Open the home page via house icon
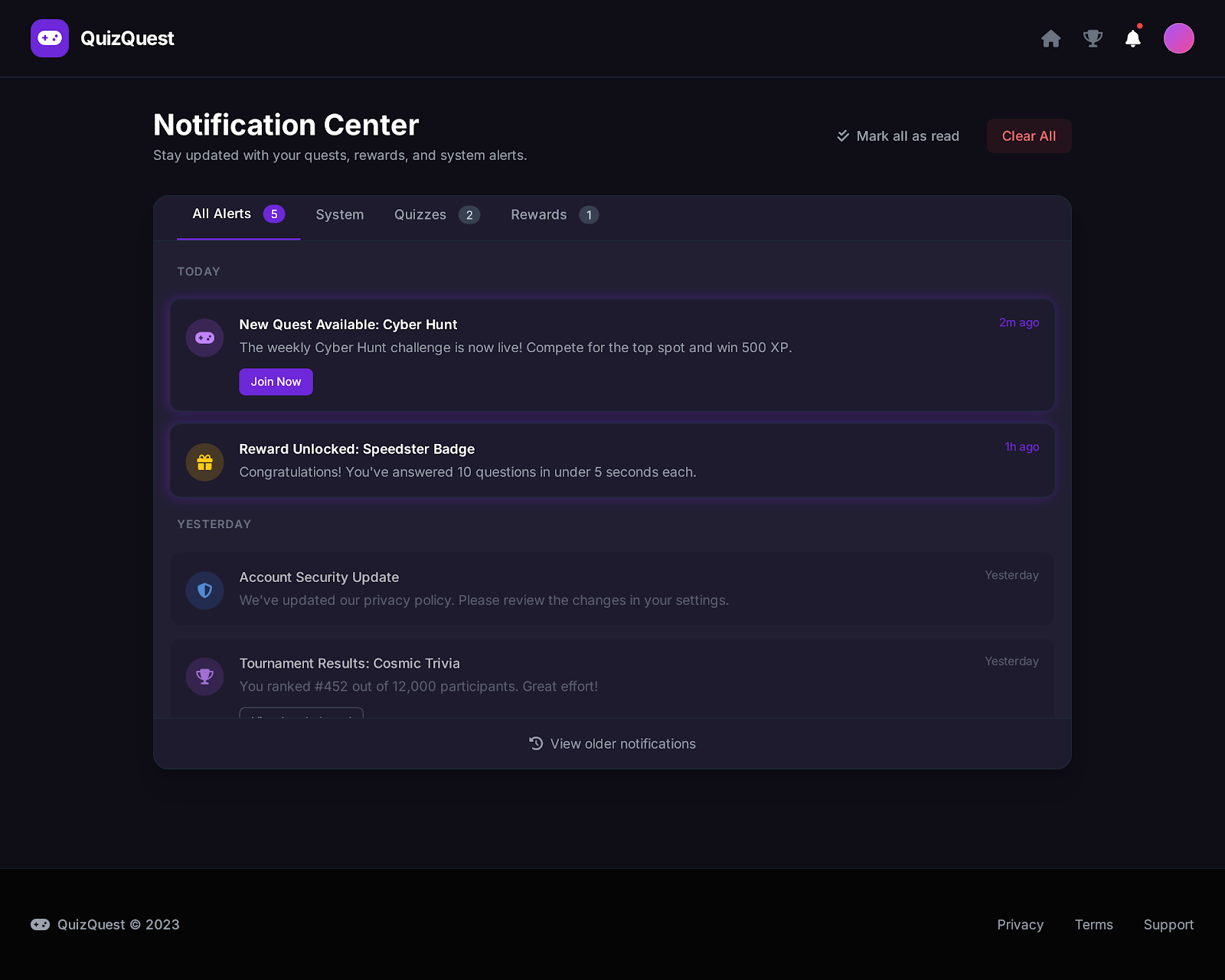This screenshot has height=980, width=1225. pos(1050,38)
